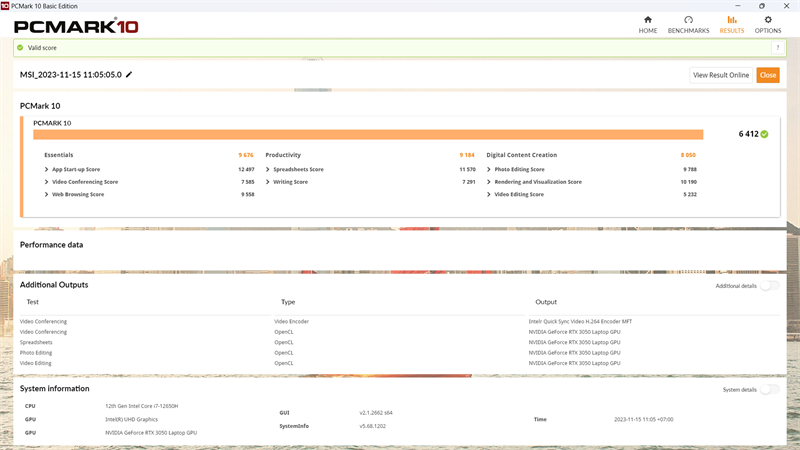The image size is (800, 450).
Task: Enable the Additional details toggle
Action: tap(769, 286)
